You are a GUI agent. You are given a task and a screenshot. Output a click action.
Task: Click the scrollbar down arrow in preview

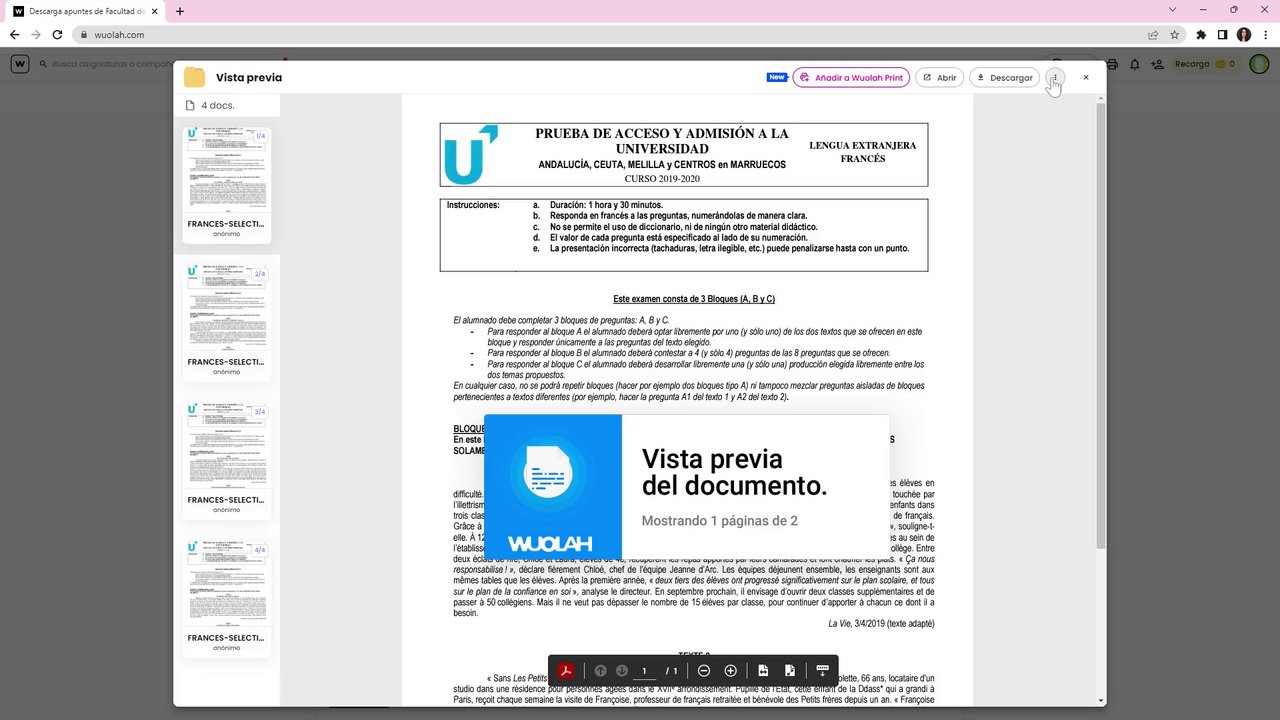click(1101, 701)
